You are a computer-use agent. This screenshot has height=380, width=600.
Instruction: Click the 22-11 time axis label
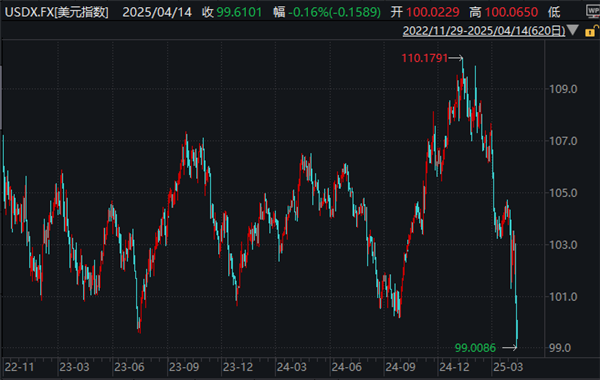(x=20, y=367)
